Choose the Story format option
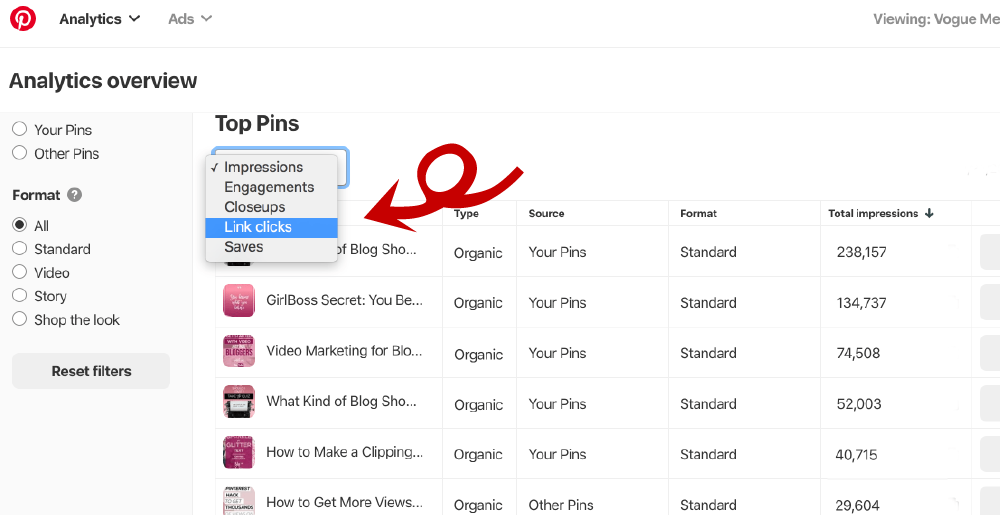 tap(19, 296)
